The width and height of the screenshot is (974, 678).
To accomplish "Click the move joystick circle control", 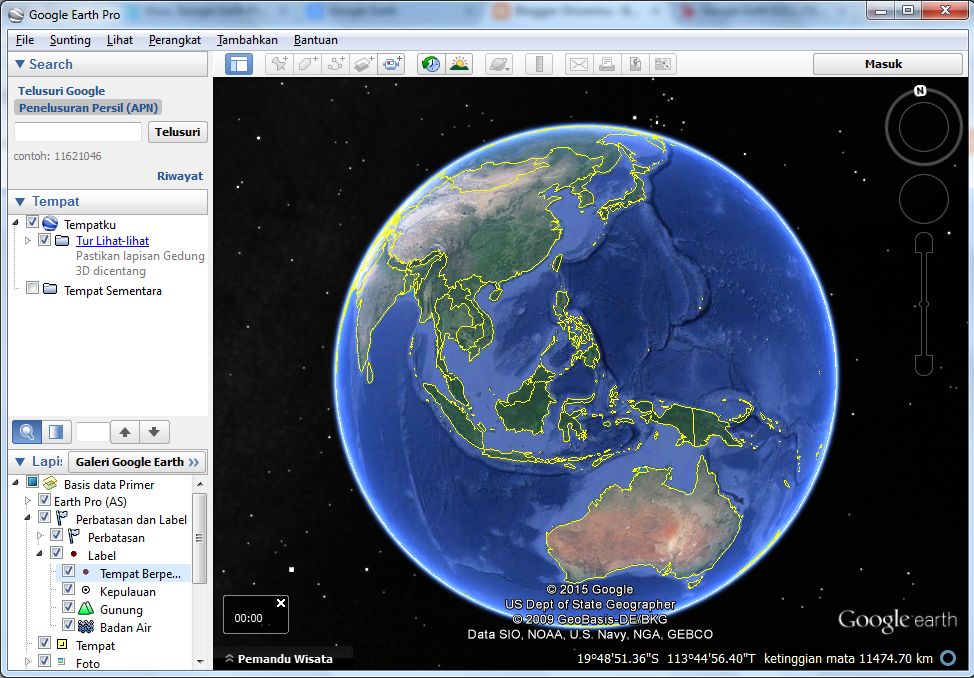I will (924, 199).
